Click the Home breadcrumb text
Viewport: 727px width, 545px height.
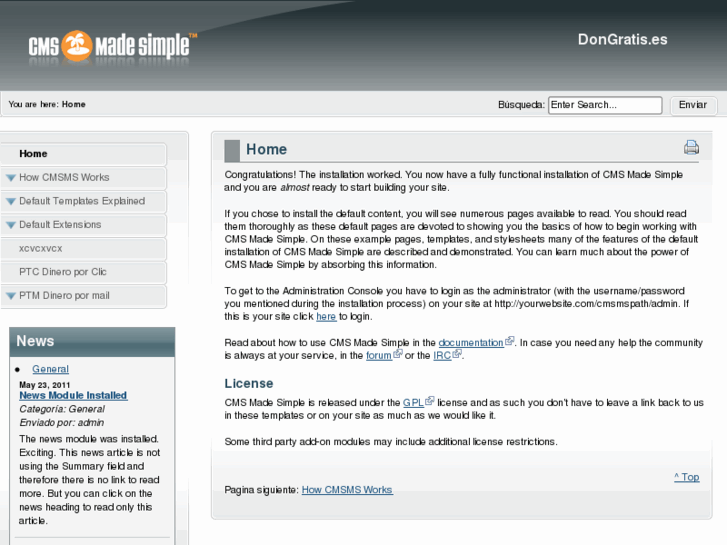[x=74, y=104]
